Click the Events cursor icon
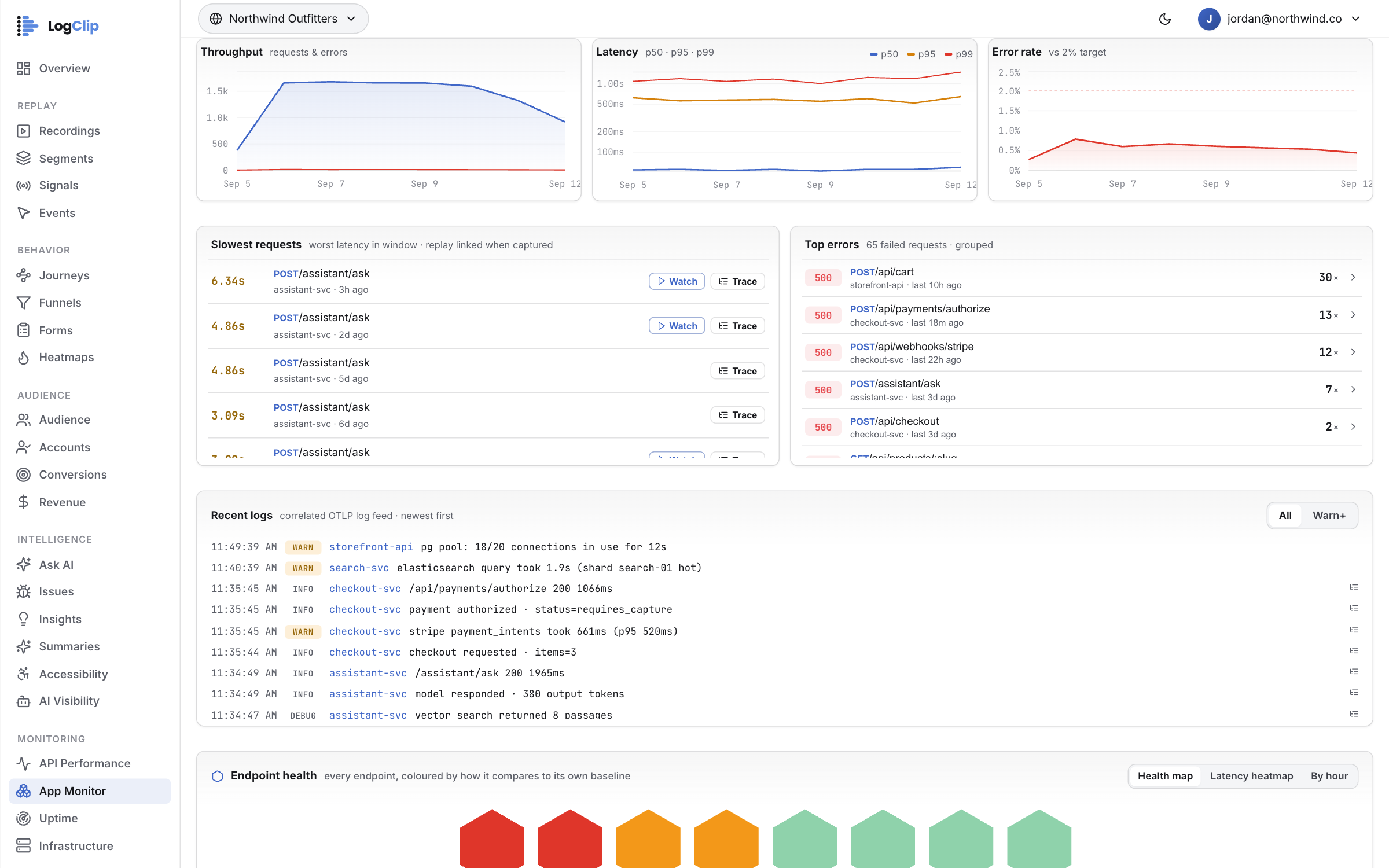The height and width of the screenshot is (868, 1389). pos(23,213)
